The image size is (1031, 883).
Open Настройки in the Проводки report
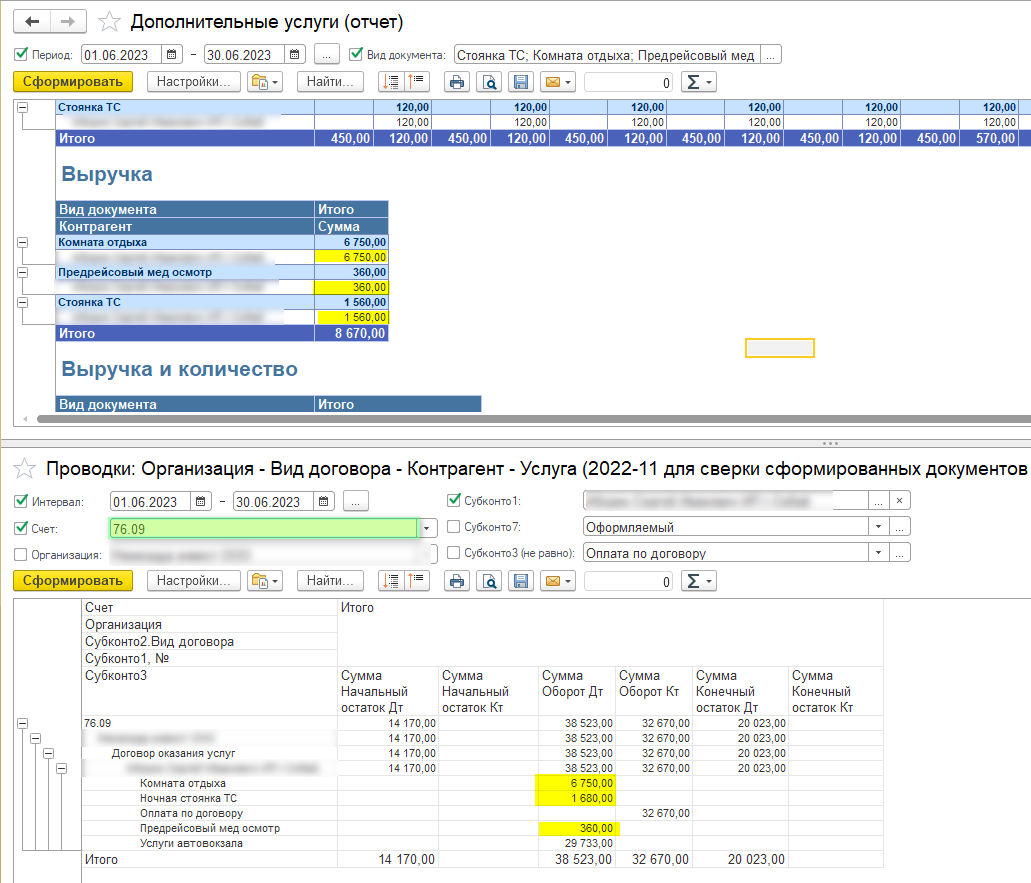tap(194, 580)
